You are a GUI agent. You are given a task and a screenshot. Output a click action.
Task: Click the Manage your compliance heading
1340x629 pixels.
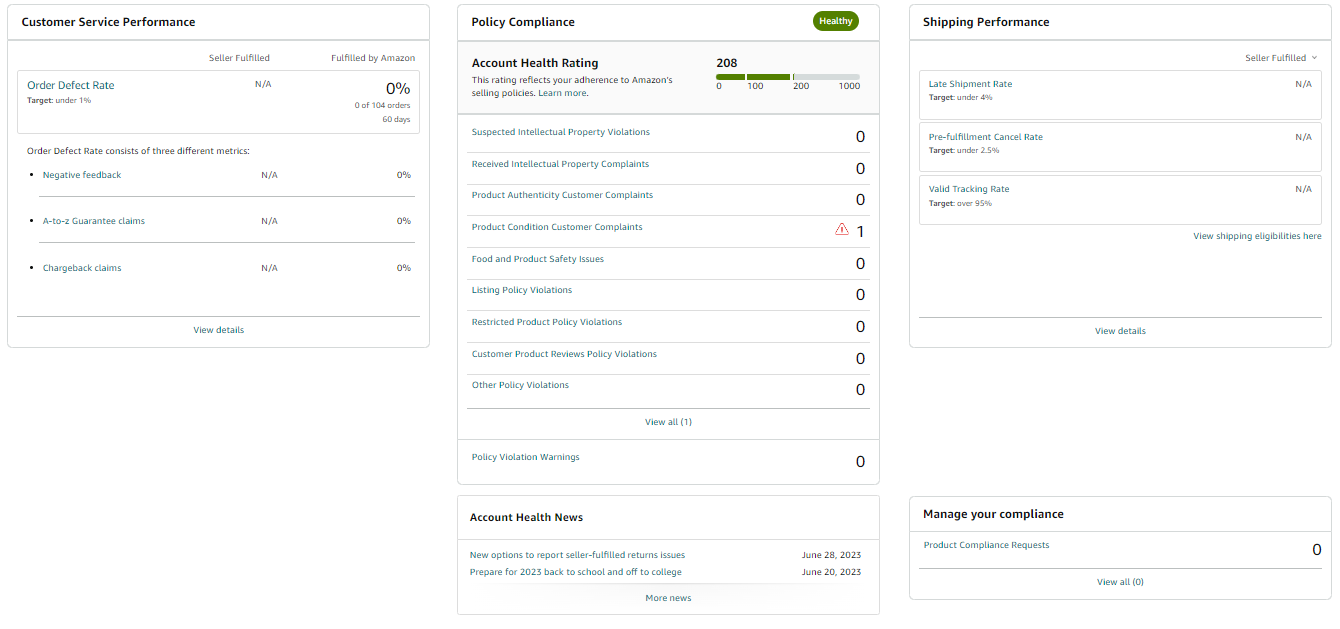click(x=993, y=514)
